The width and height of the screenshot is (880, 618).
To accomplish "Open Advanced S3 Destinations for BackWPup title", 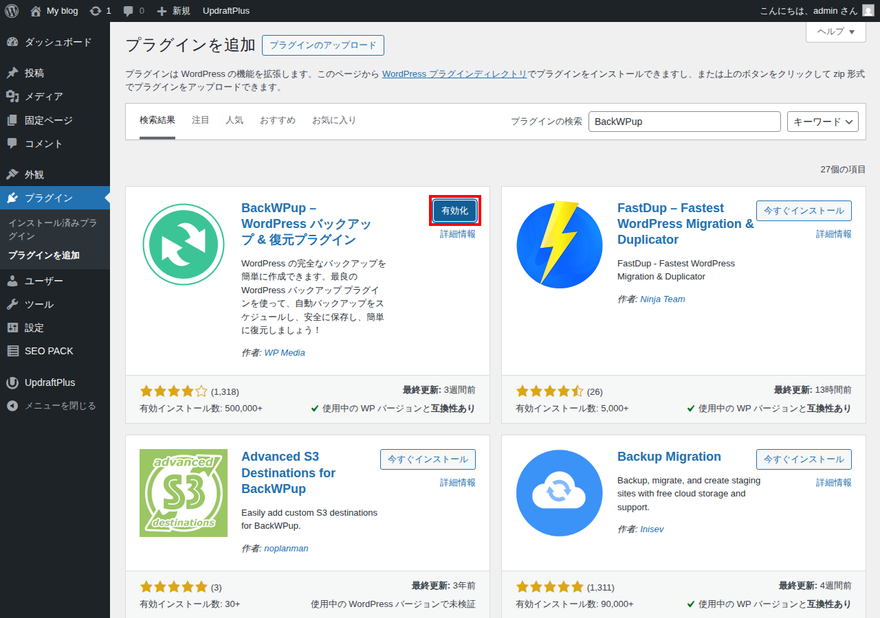I will 288,473.
